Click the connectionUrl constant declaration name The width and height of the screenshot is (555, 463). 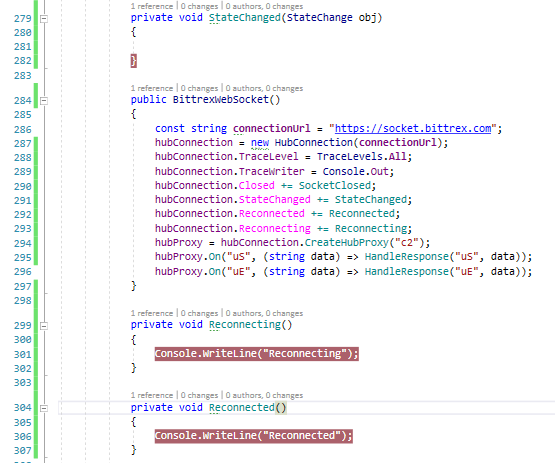(271, 128)
